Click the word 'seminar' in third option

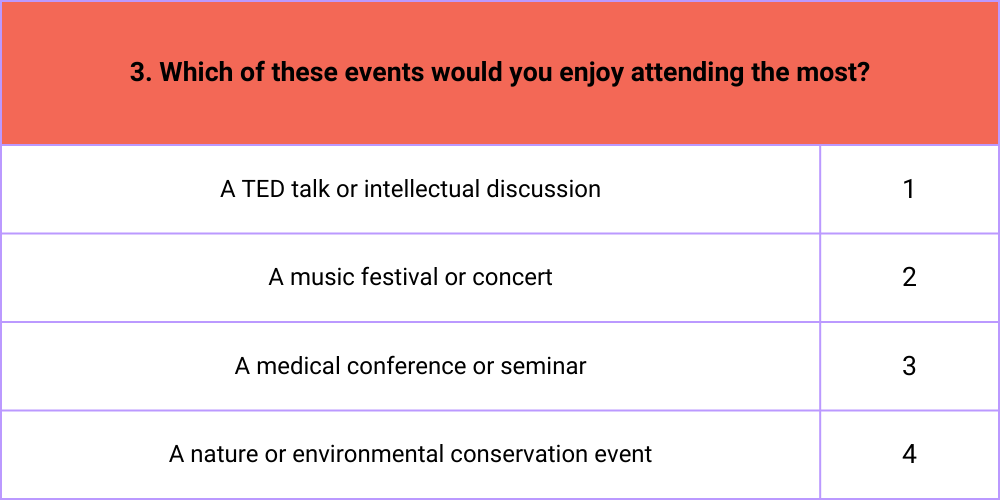pyautogui.click(x=543, y=366)
